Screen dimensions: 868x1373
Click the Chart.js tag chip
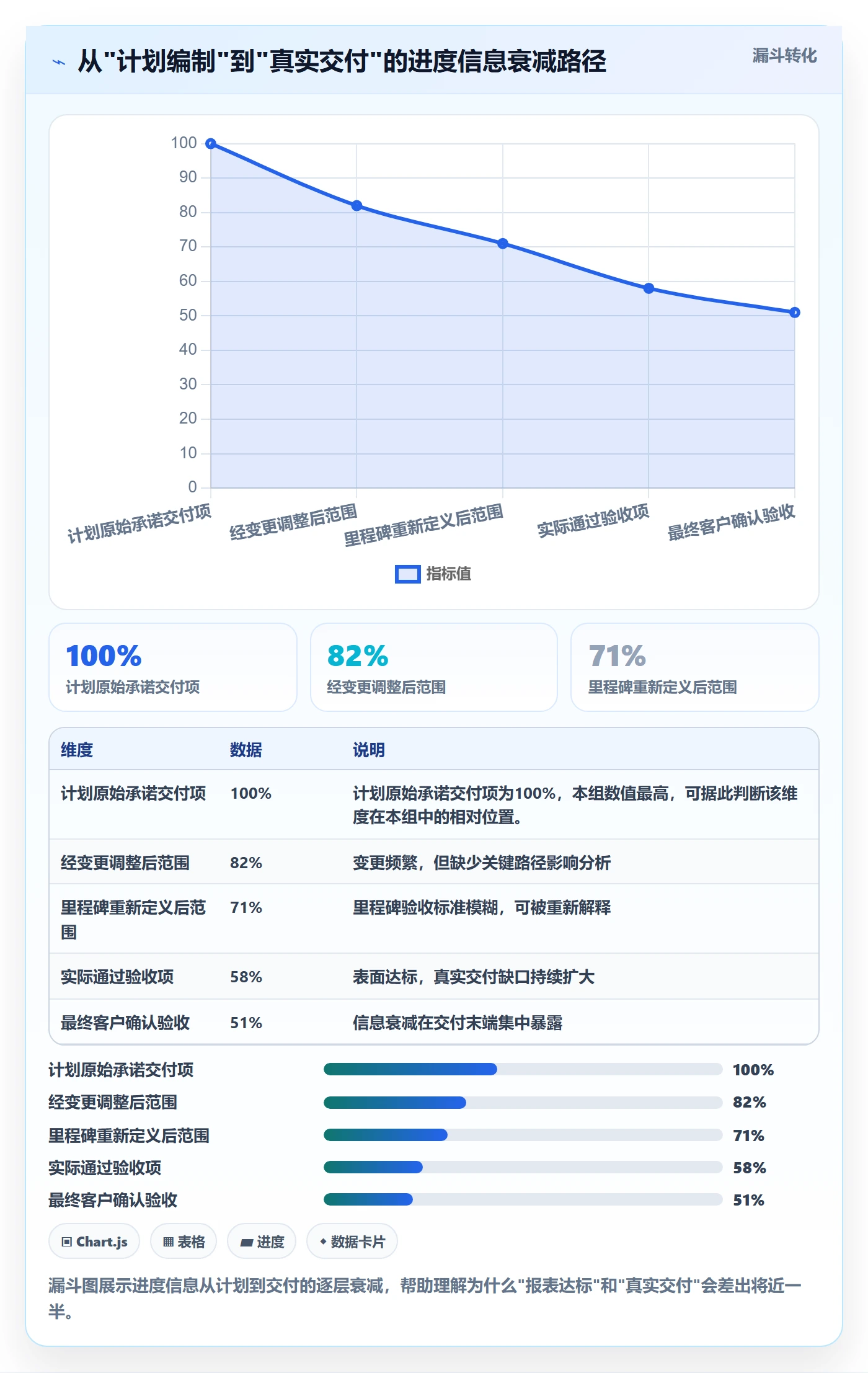pyautogui.click(x=94, y=1242)
